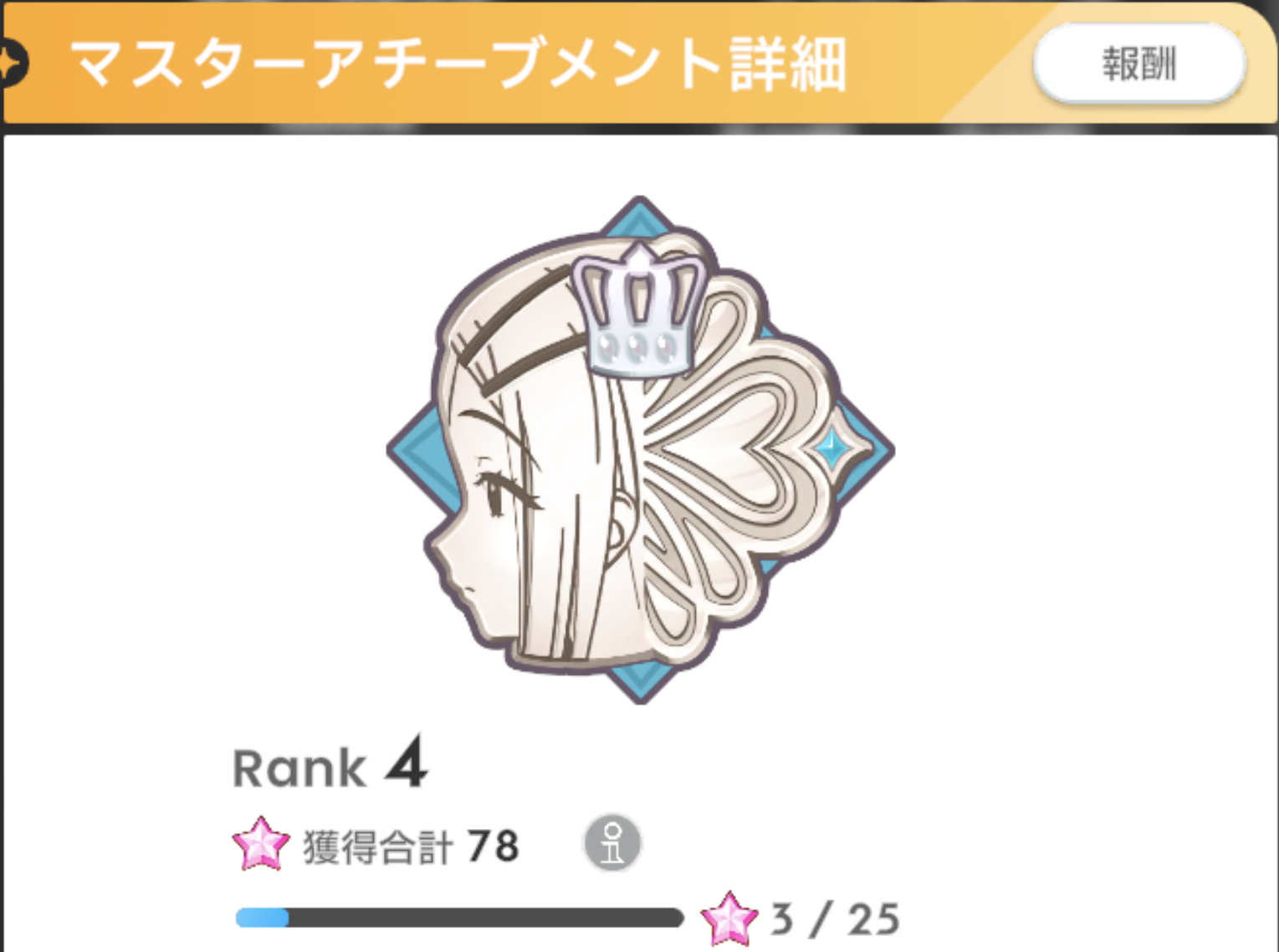
Task: Open the 報酬 rewards button
Action: coord(1139,64)
